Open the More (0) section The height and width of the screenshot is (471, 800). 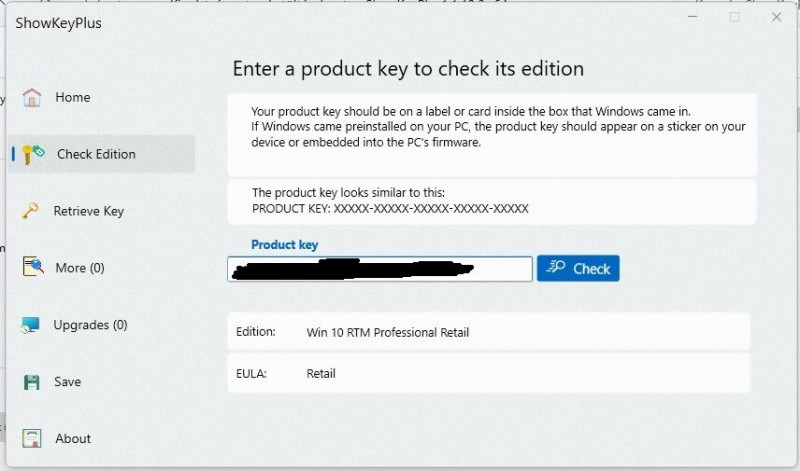[80, 268]
